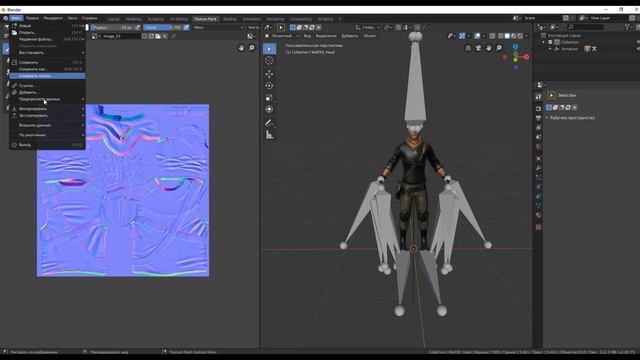Viewport: 640px width, 360px height.
Task: Open the viewport shading options dropdown arrow
Action: click(526, 36)
